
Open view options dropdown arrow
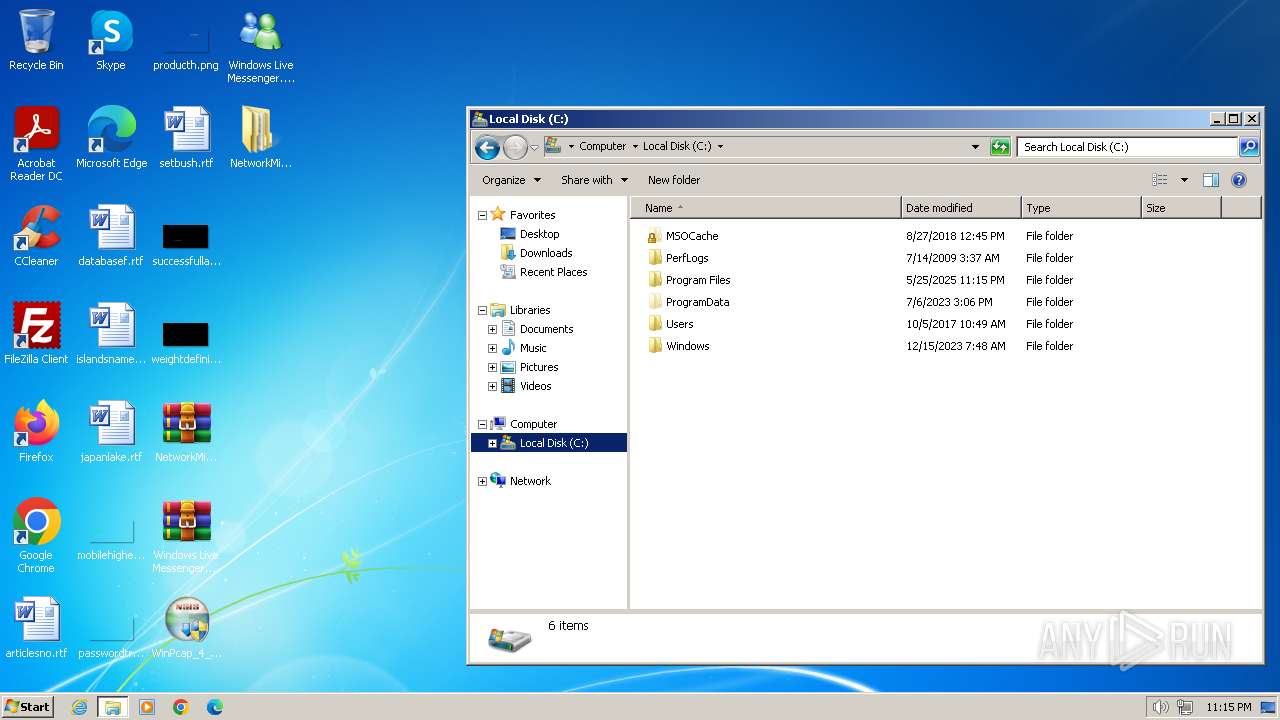(1184, 180)
